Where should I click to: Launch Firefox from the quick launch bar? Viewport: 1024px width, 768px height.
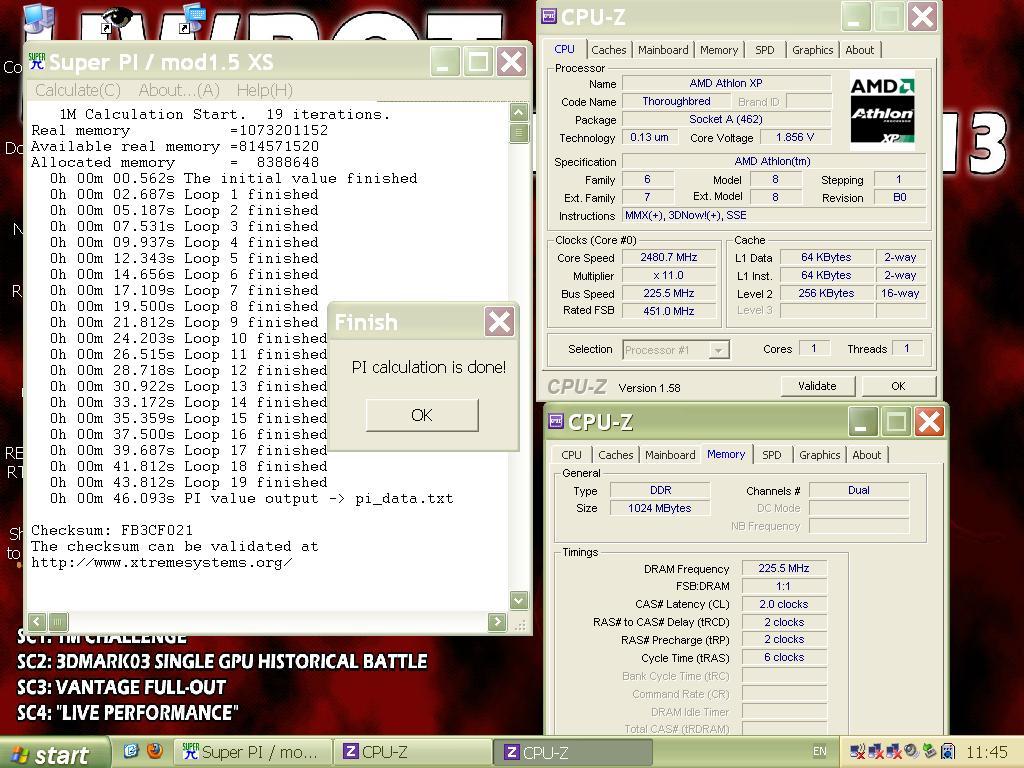[x=155, y=751]
